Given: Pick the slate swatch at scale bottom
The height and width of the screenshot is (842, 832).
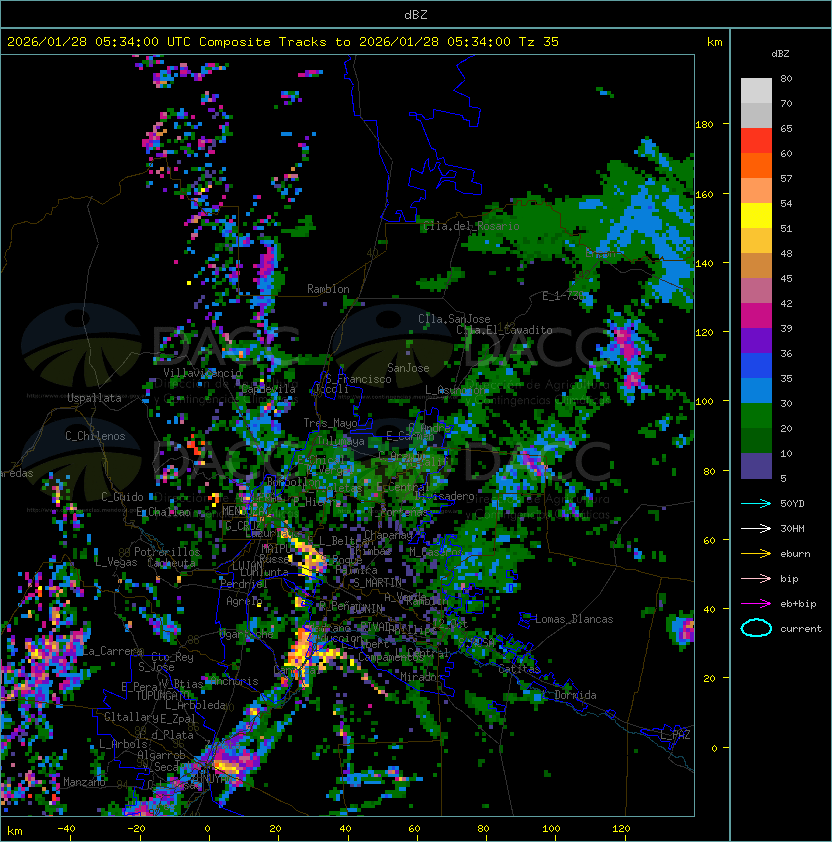Looking at the screenshot, I should [756, 466].
